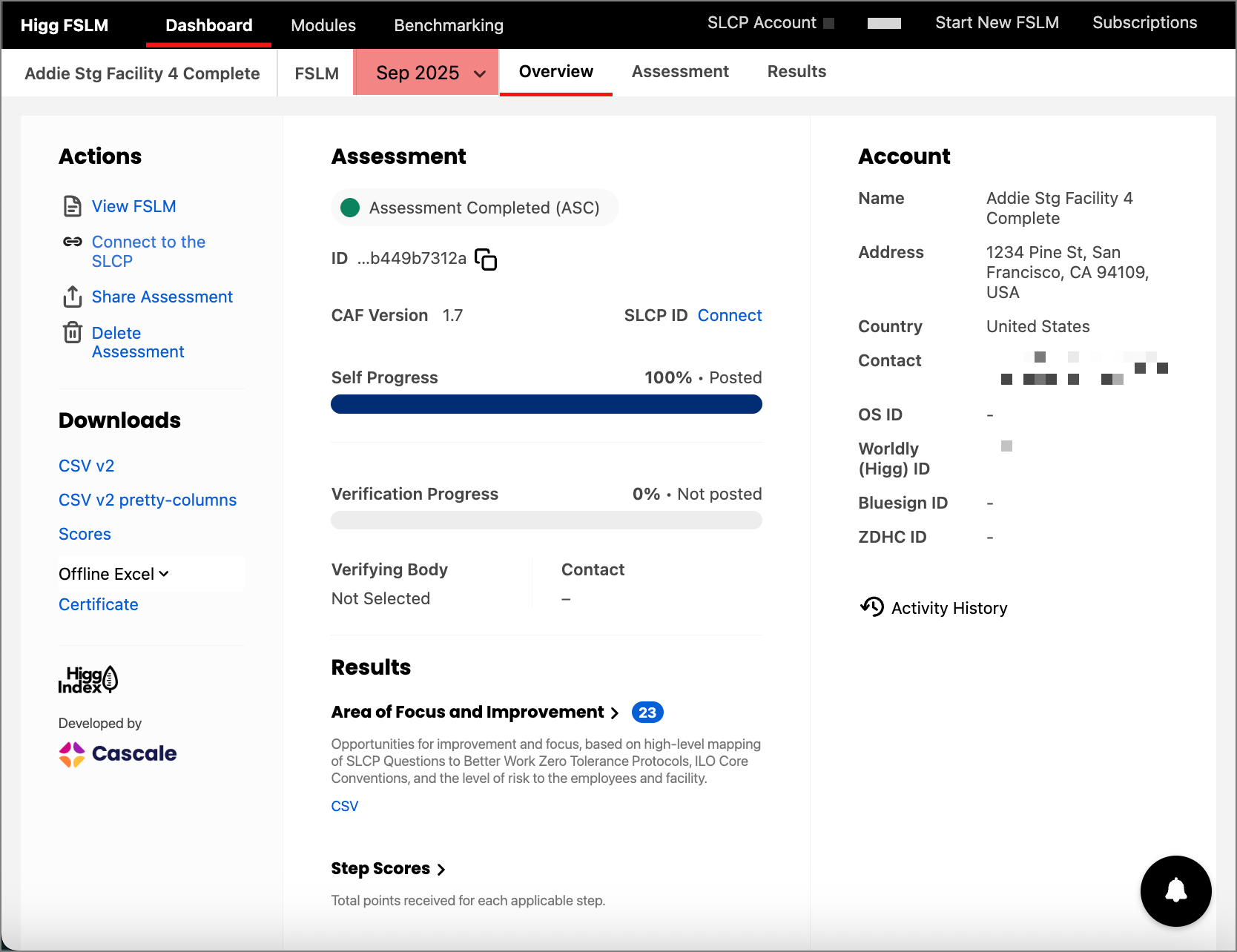Download the CSV v2 pretty-columns file
Viewport: 1237px width, 952px height.
pyautogui.click(x=148, y=500)
